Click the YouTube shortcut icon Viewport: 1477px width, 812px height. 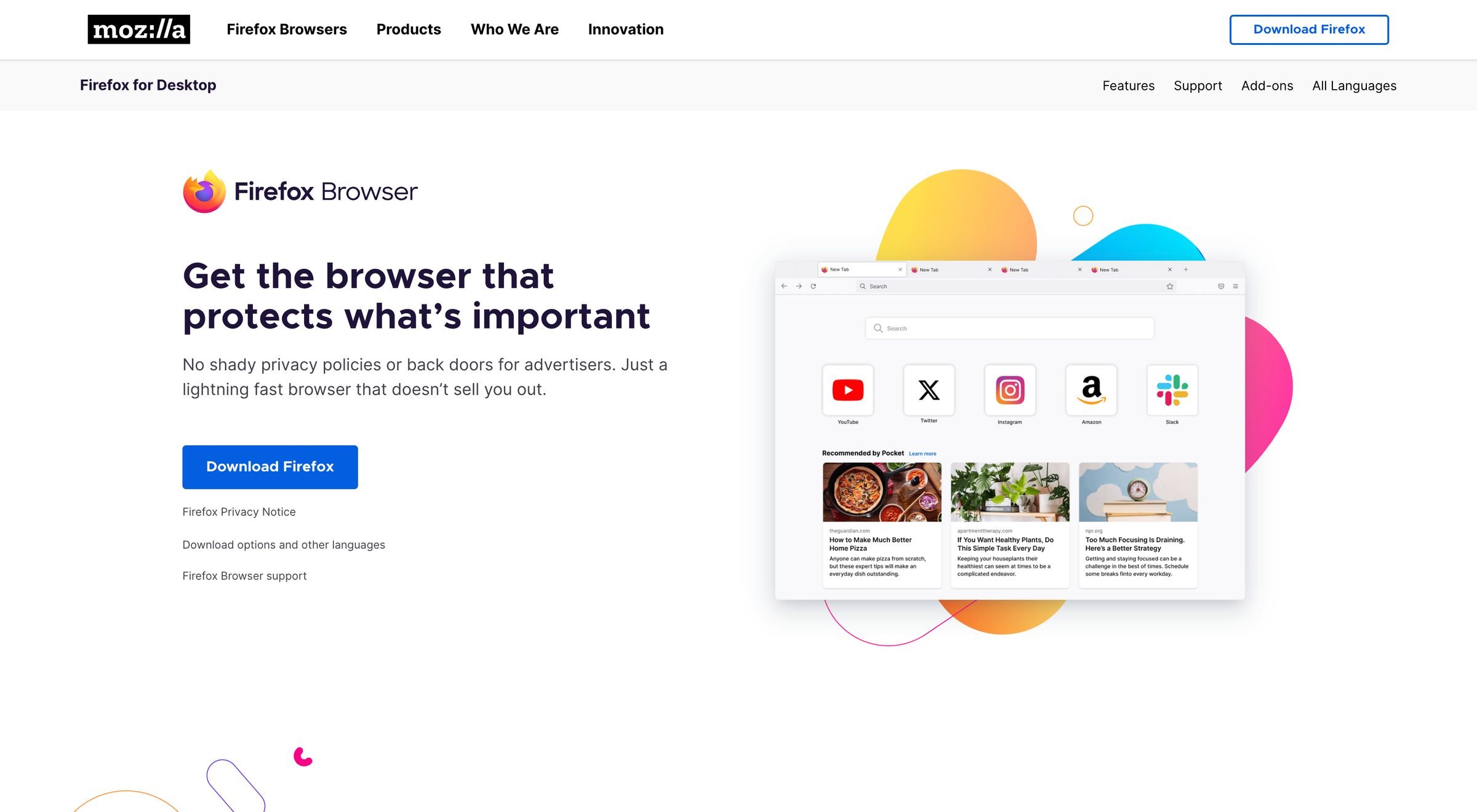847,389
